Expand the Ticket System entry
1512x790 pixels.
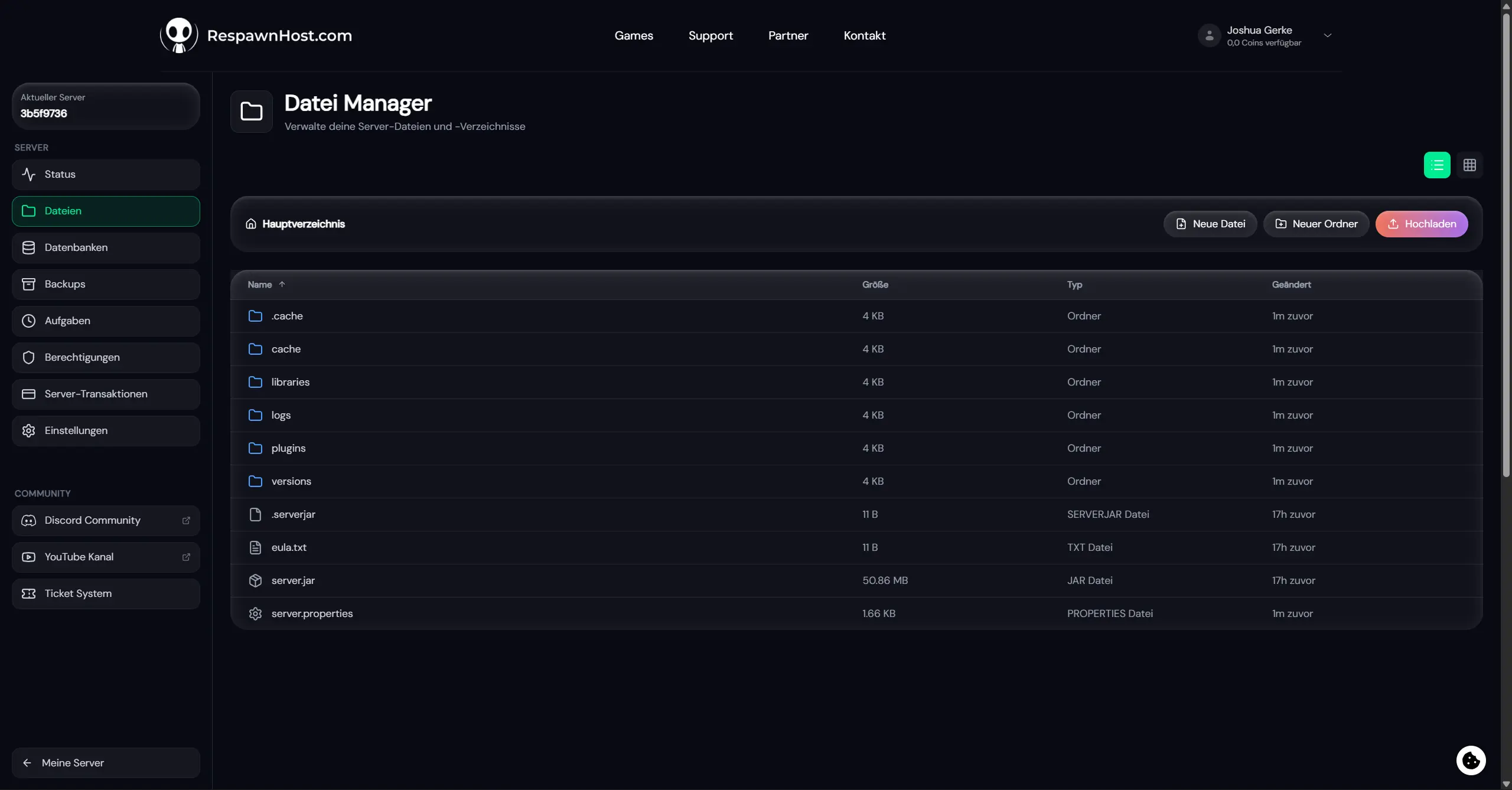pos(105,593)
